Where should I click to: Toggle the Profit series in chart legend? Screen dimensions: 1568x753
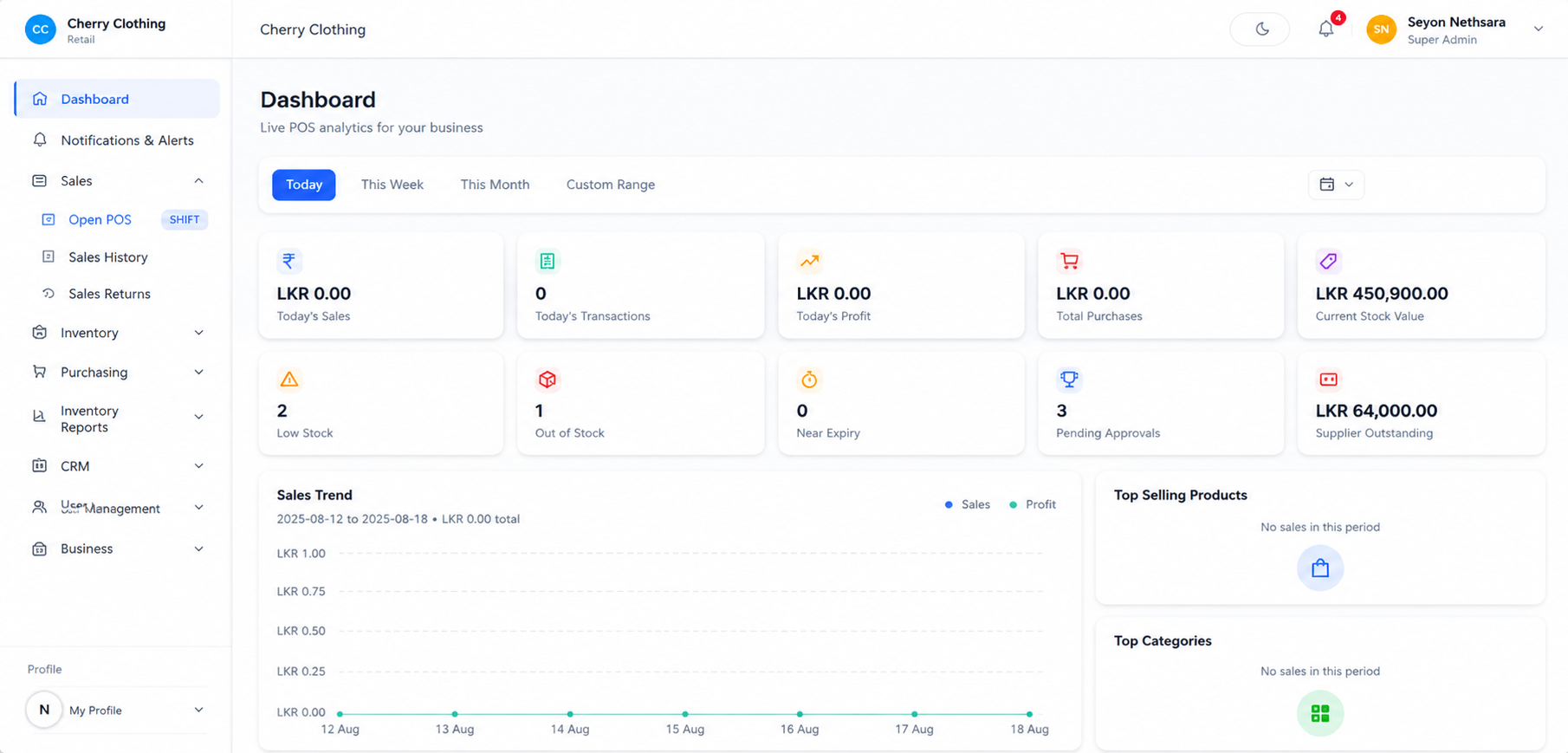coord(1033,504)
